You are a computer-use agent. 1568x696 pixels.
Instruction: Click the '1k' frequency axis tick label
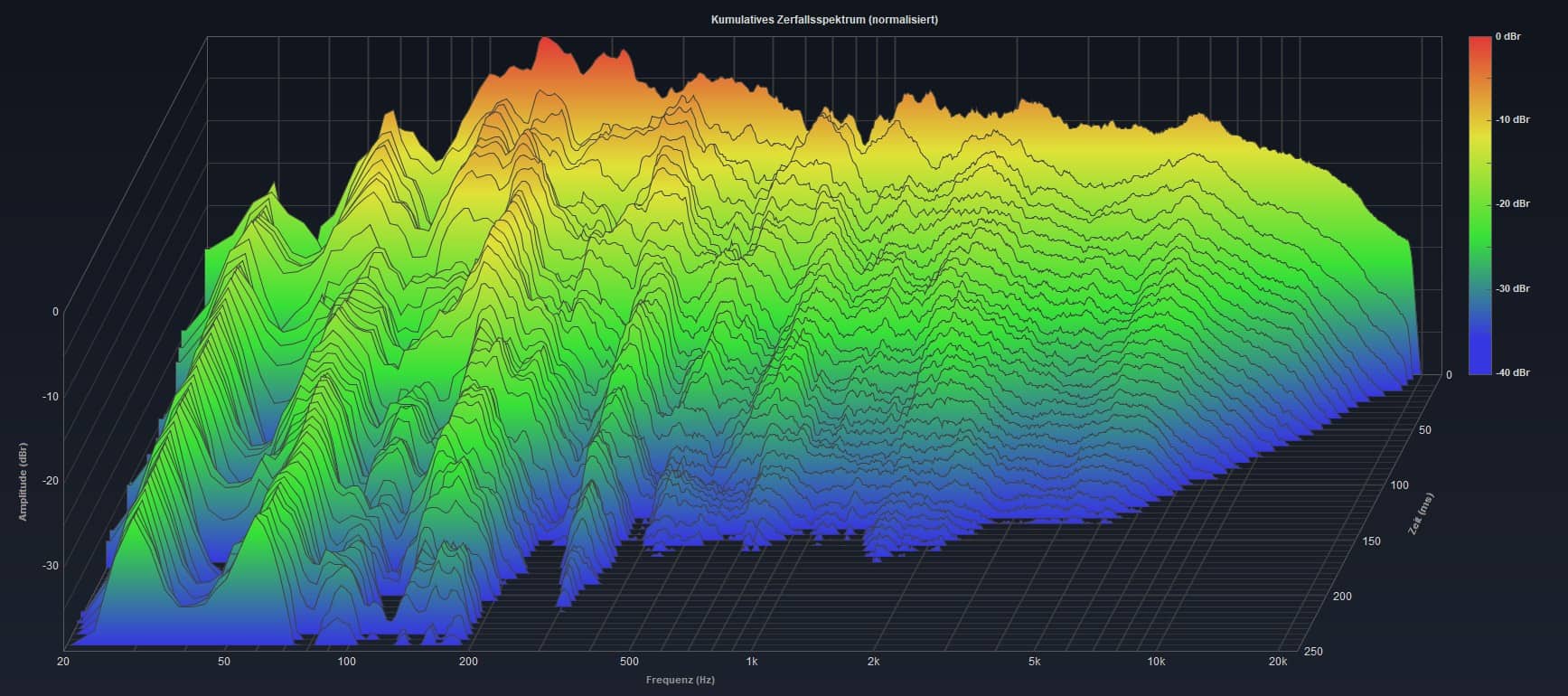[752, 662]
